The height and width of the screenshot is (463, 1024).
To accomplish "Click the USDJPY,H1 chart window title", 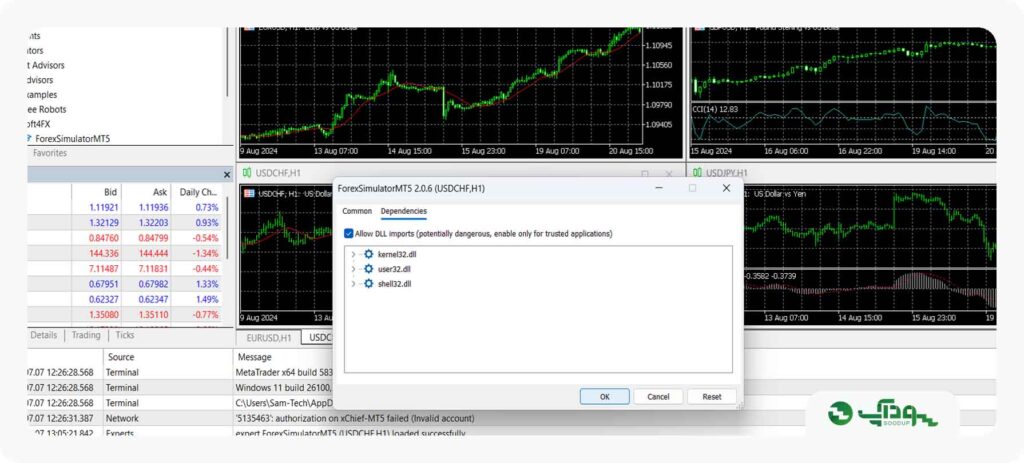I will pyautogui.click(x=726, y=173).
